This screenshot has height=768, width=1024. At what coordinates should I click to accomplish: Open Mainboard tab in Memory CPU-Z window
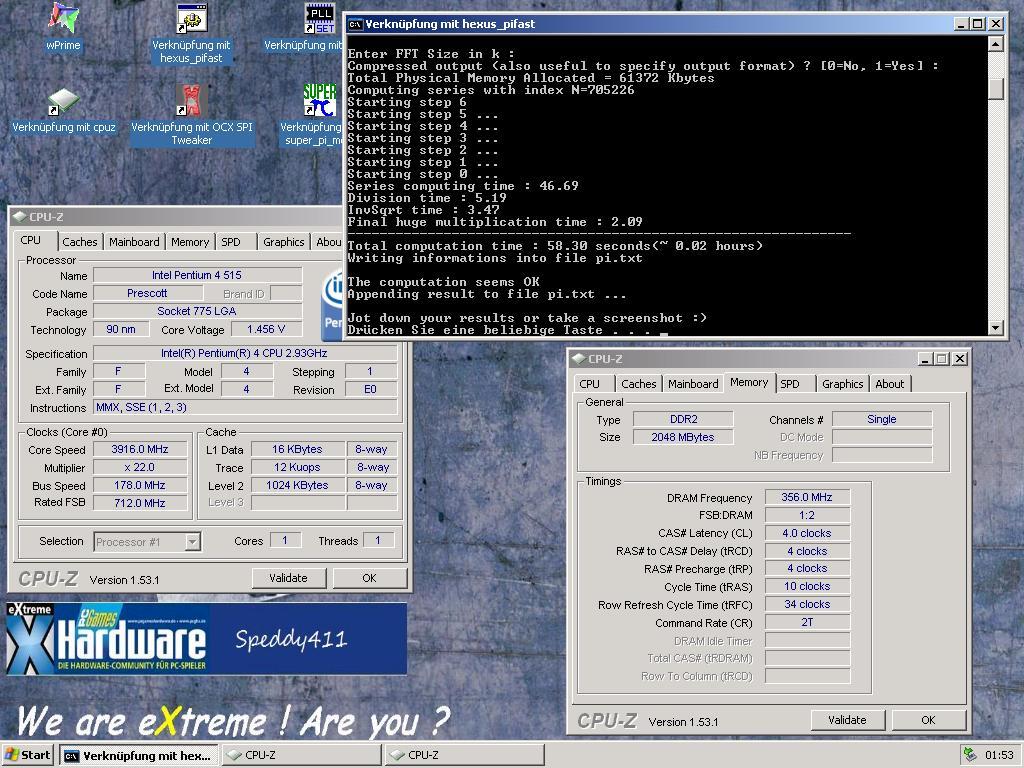pyautogui.click(x=693, y=384)
